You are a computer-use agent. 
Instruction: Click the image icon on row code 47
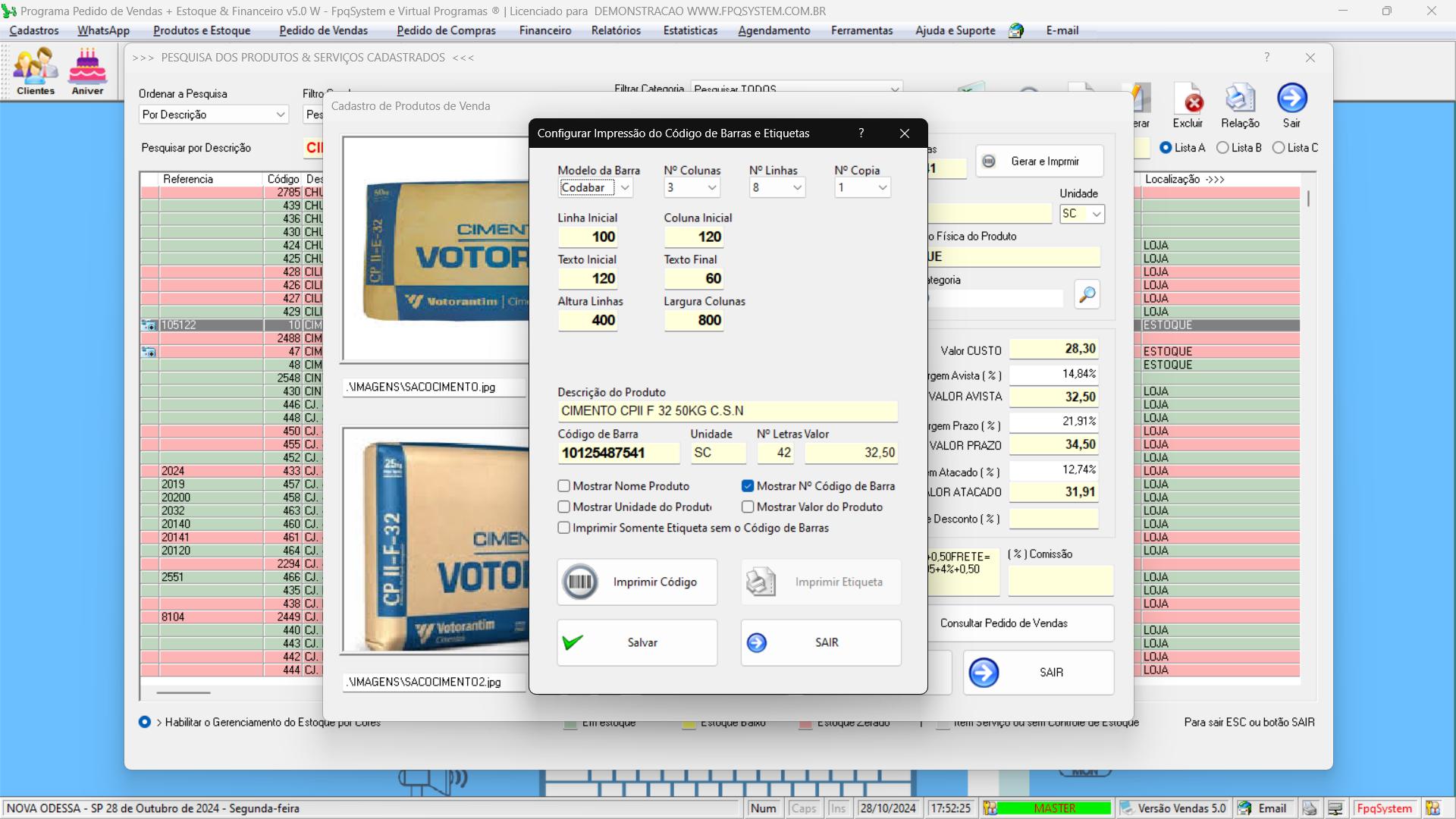coord(149,352)
